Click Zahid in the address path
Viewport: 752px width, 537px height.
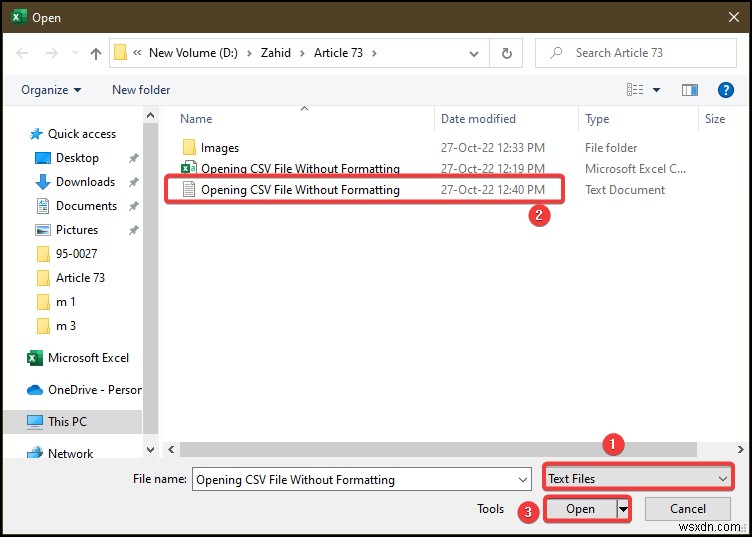[x=276, y=53]
